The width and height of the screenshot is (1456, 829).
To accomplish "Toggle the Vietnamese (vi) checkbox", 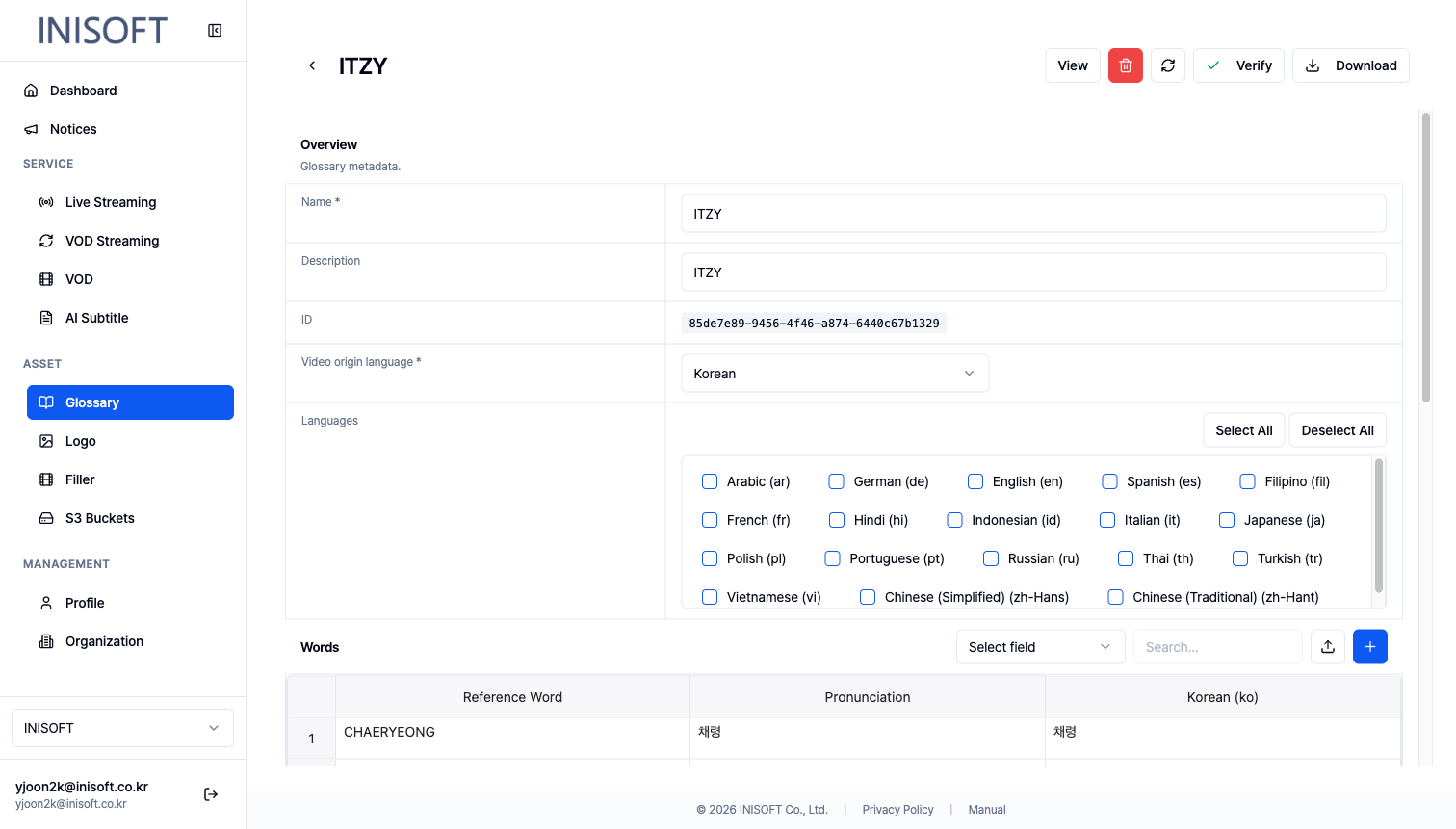I will pyautogui.click(x=710, y=597).
